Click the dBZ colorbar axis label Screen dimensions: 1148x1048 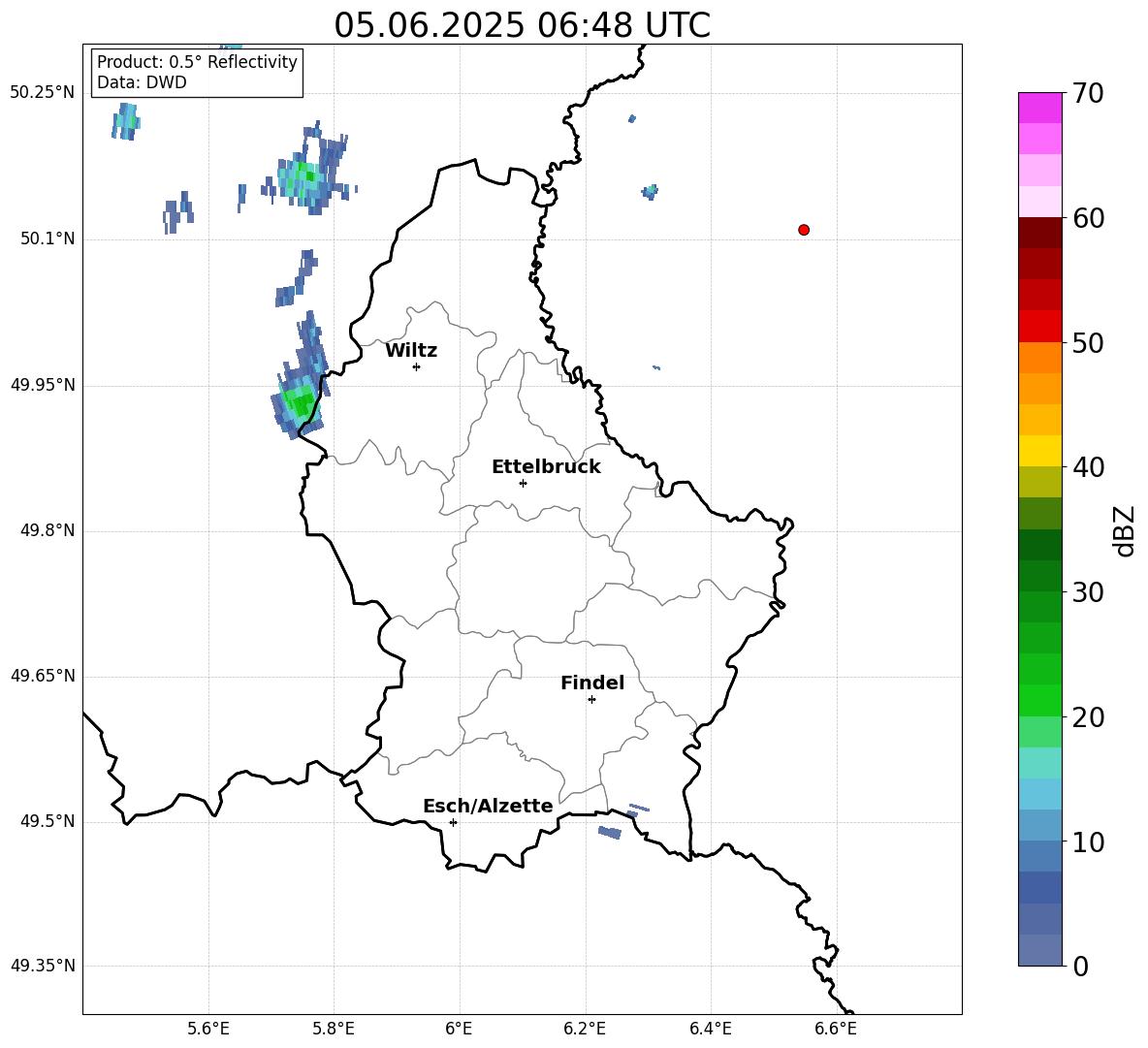click(1124, 530)
